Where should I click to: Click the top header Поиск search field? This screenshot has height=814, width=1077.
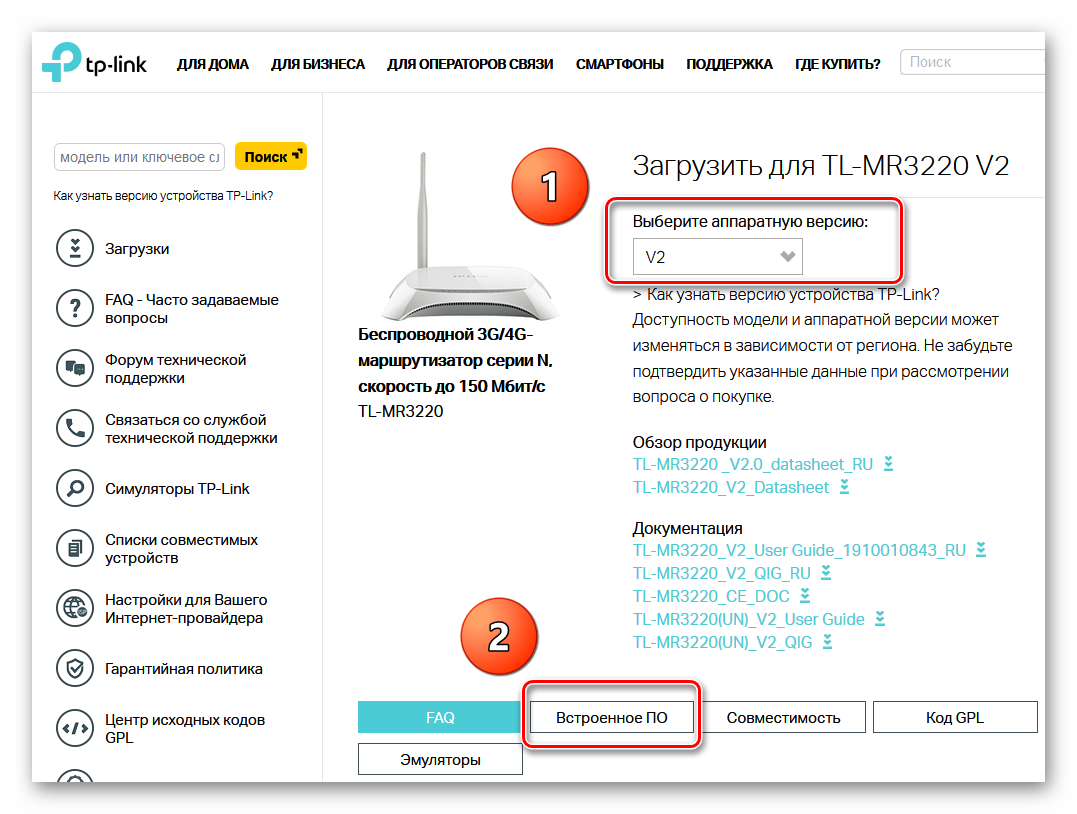(x=972, y=62)
